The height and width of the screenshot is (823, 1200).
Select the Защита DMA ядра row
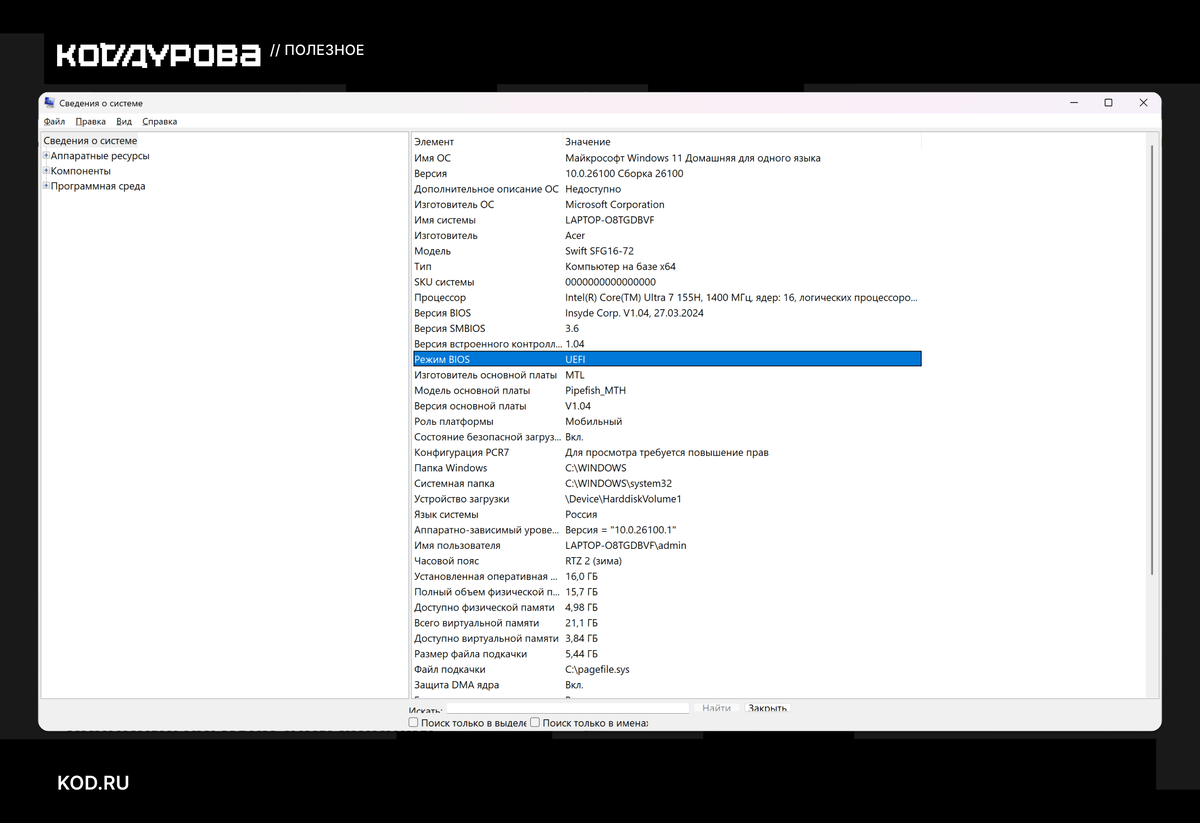pos(667,685)
